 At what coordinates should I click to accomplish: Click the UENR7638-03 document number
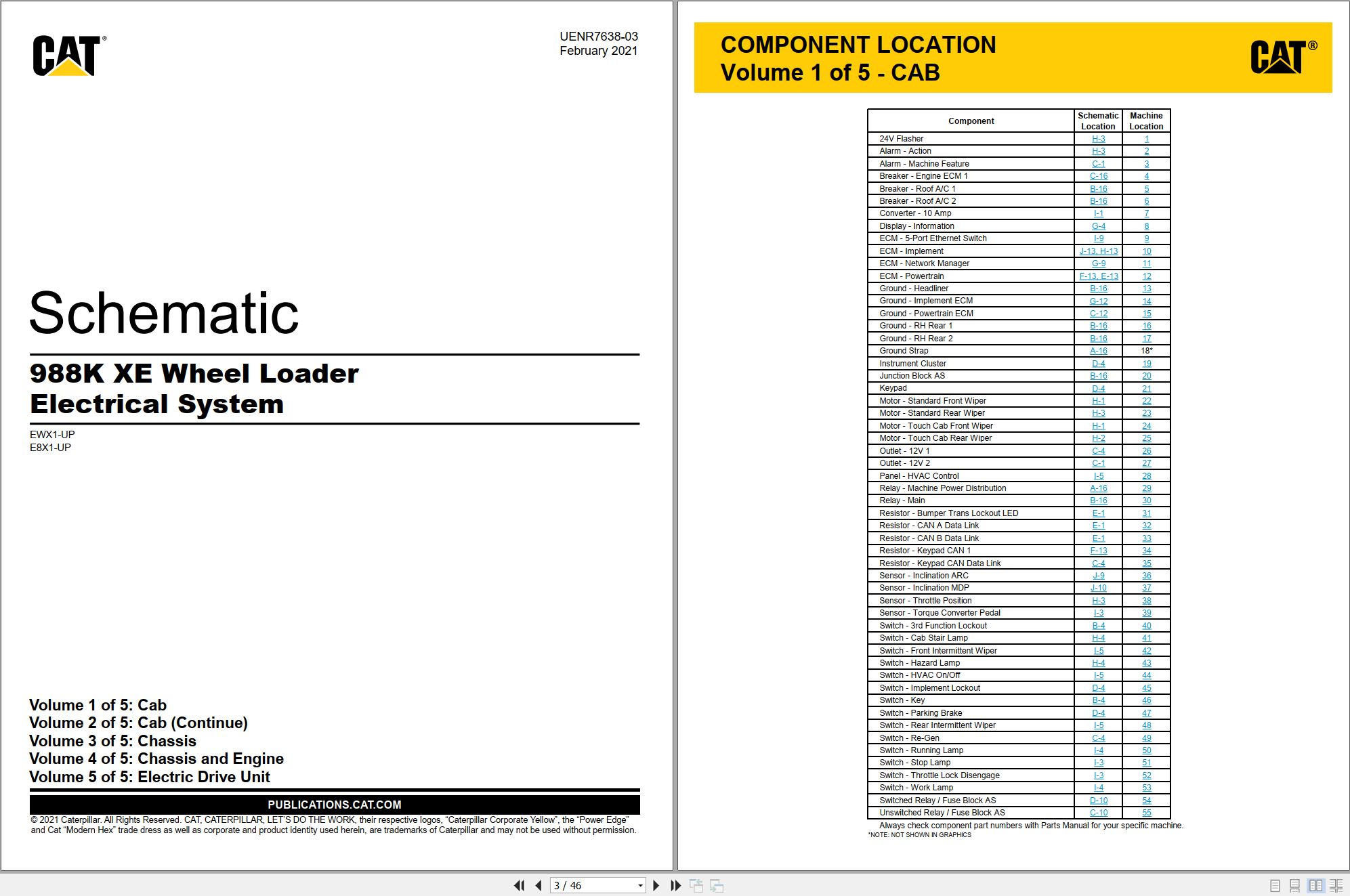[598, 37]
